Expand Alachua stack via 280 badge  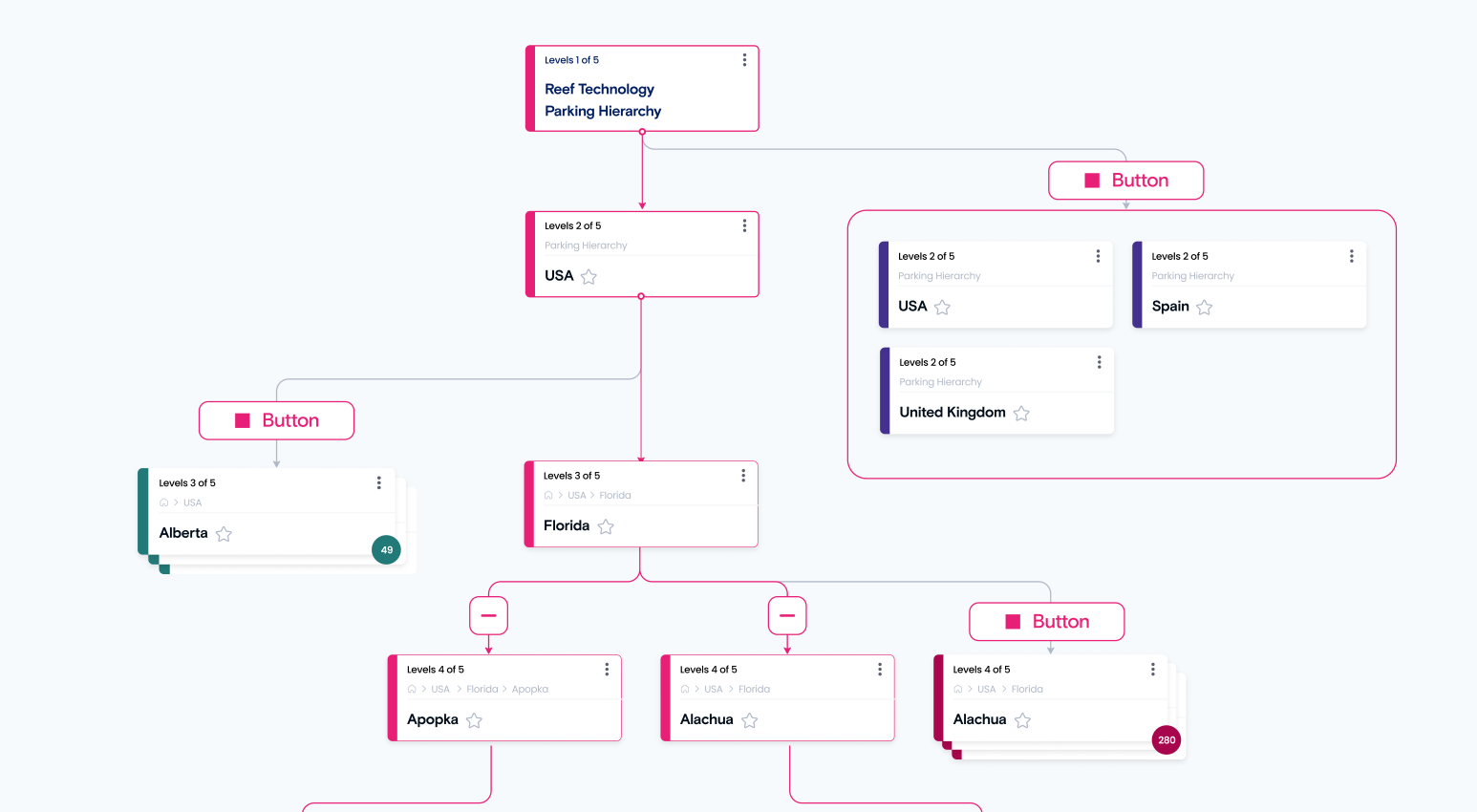(1167, 739)
